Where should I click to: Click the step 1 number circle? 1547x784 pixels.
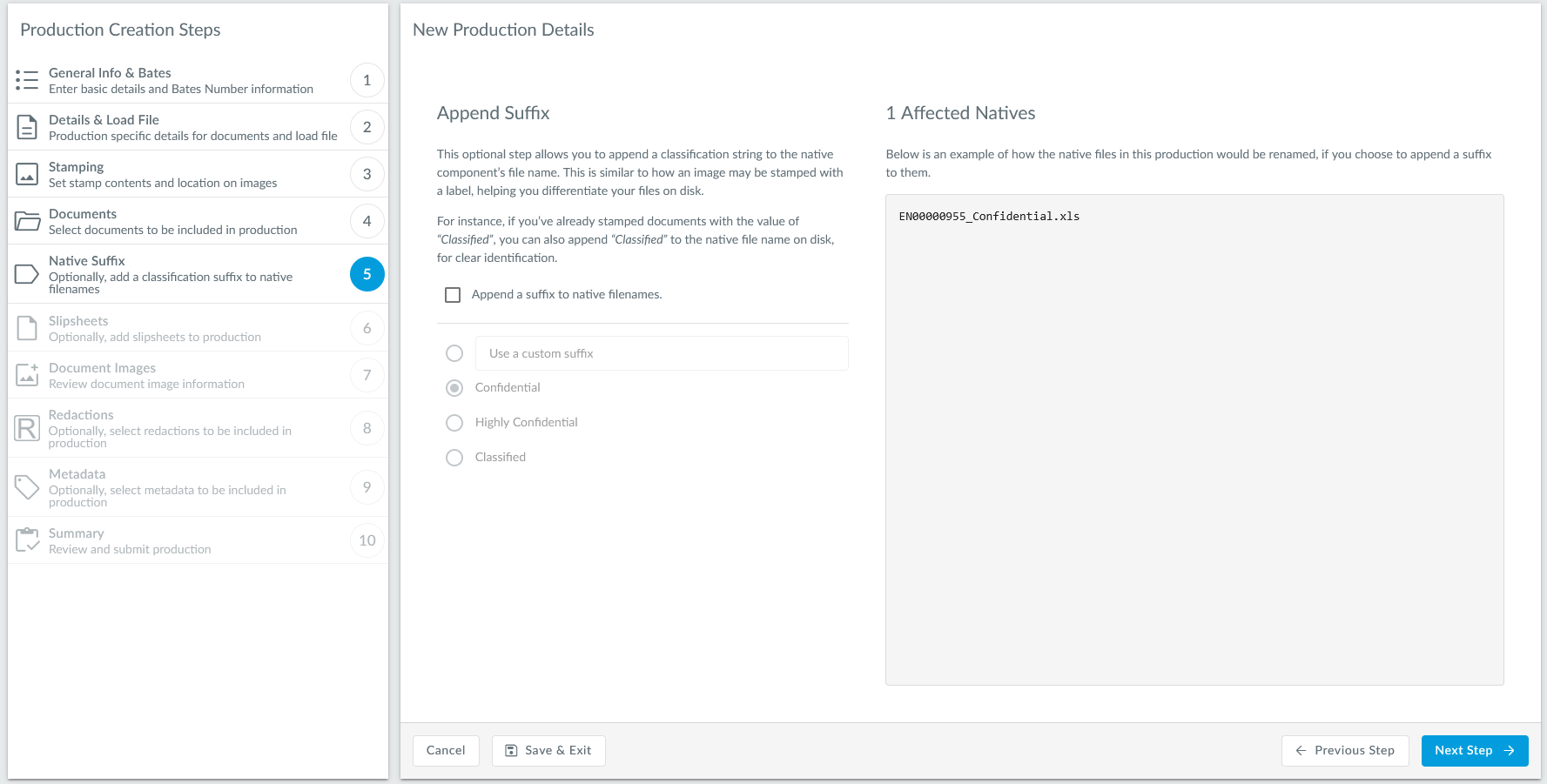(367, 80)
